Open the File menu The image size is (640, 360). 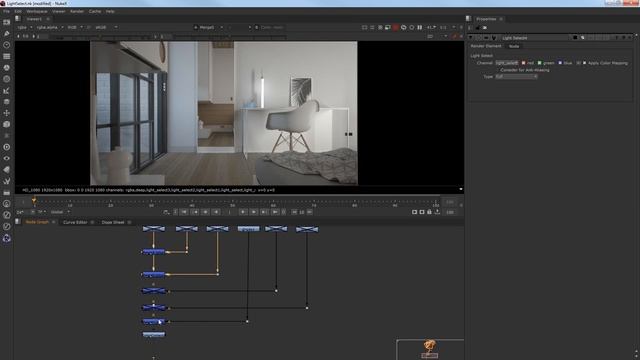(x=7, y=11)
